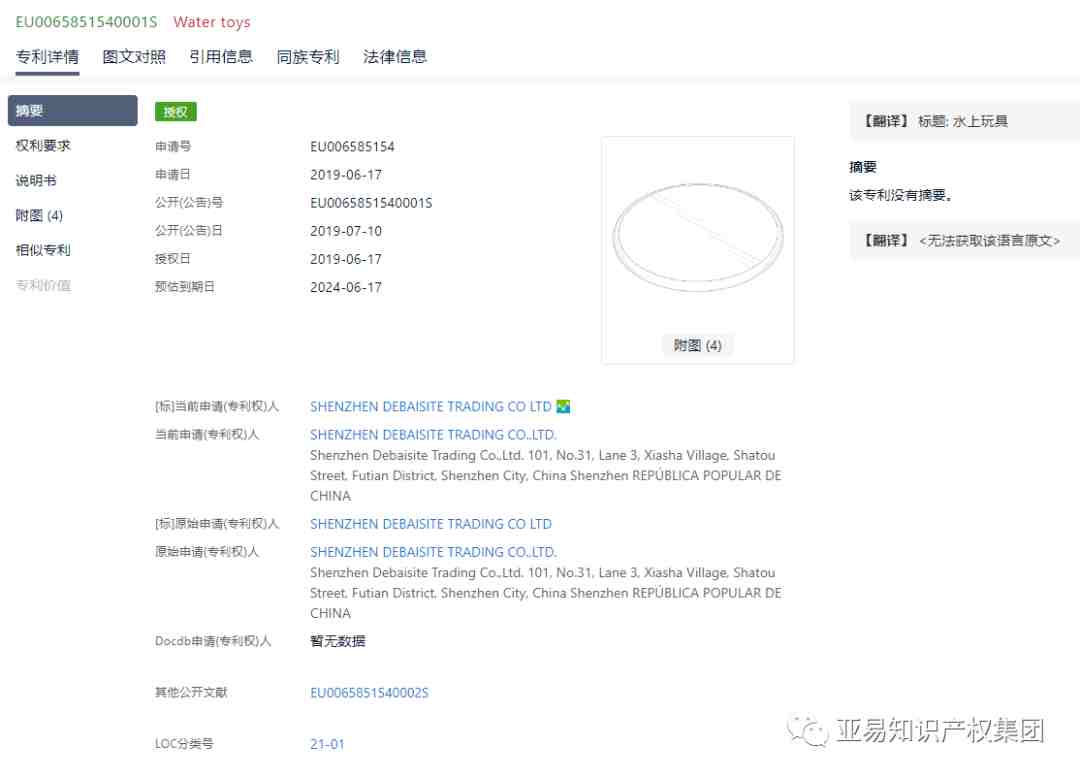Image resolution: width=1080 pixels, height=778 pixels.
Task: Open 原始申请人 SHENZHEN DEBAISITE TRADING CO.,LTD. link
Action: point(433,552)
